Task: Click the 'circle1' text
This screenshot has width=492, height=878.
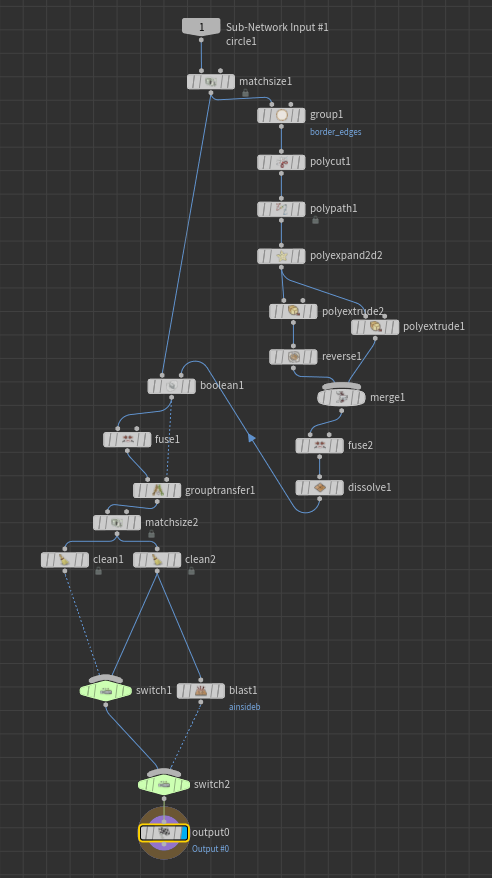Action: (x=241, y=41)
